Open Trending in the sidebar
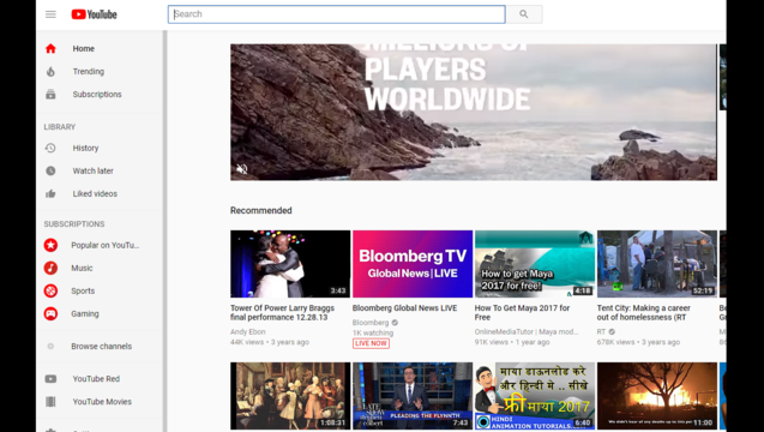The height and width of the screenshot is (432, 764). [x=99, y=72]
